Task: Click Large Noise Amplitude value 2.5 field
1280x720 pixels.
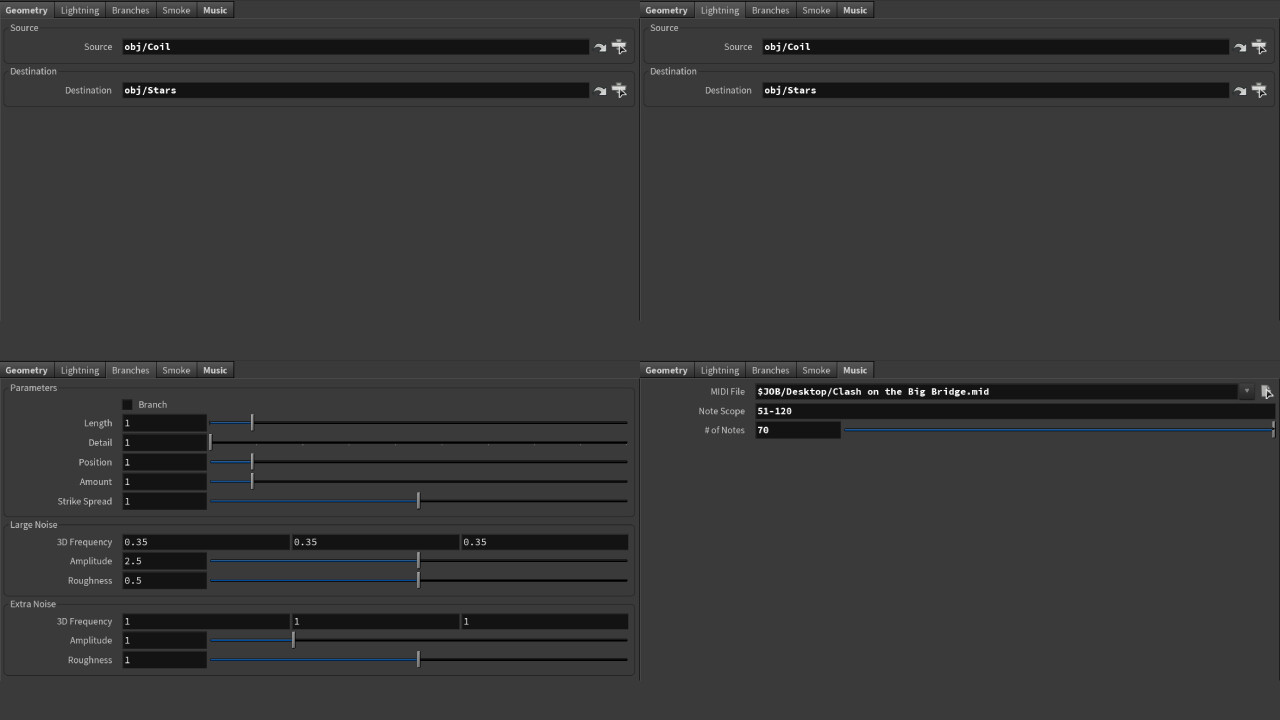Action: pyautogui.click(x=164, y=561)
